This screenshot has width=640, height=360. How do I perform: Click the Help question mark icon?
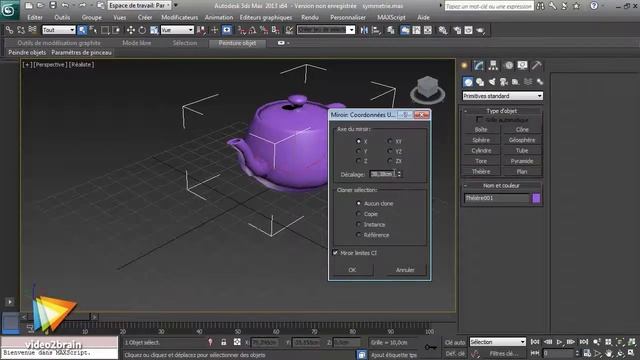click(x=594, y=6)
